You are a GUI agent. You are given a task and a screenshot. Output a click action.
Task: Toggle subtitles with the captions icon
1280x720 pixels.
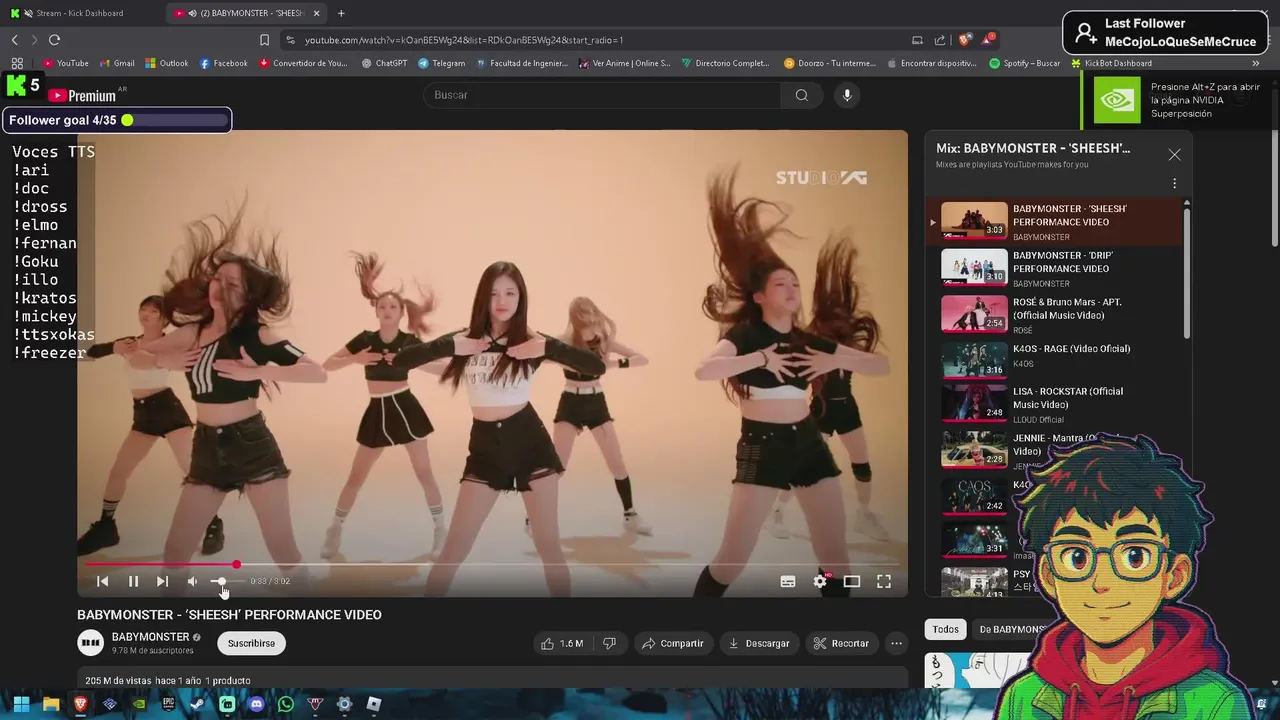pos(788,581)
